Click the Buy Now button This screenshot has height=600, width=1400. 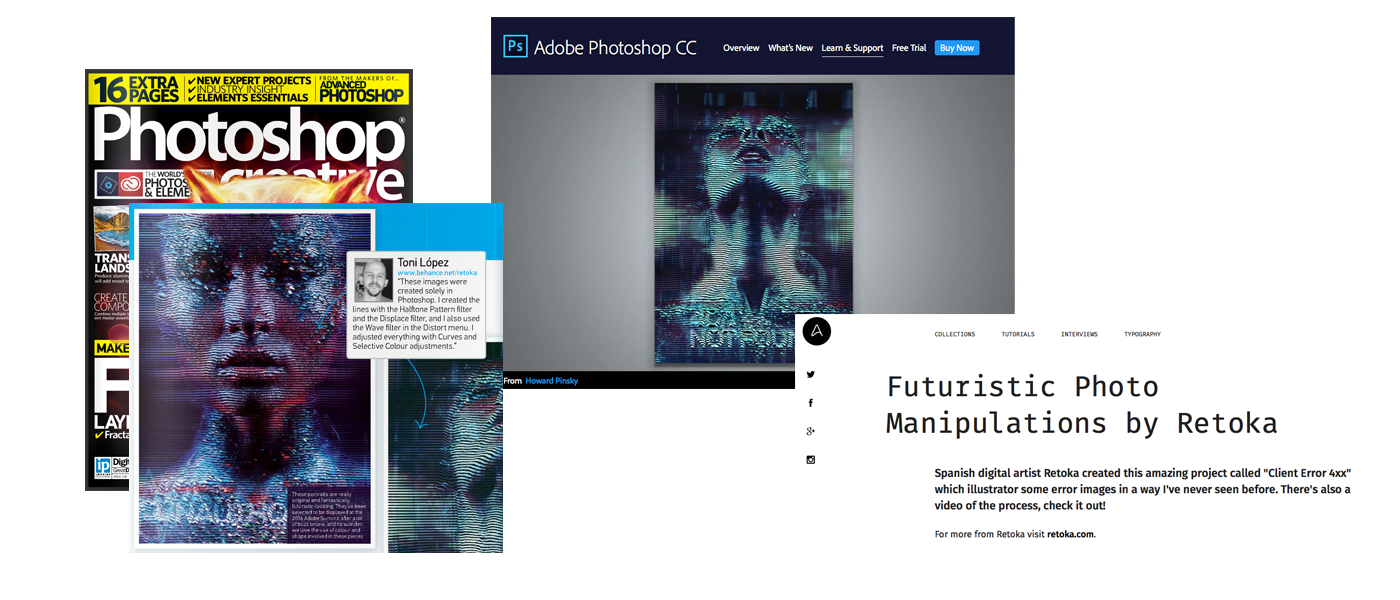[x=957, y=48]
